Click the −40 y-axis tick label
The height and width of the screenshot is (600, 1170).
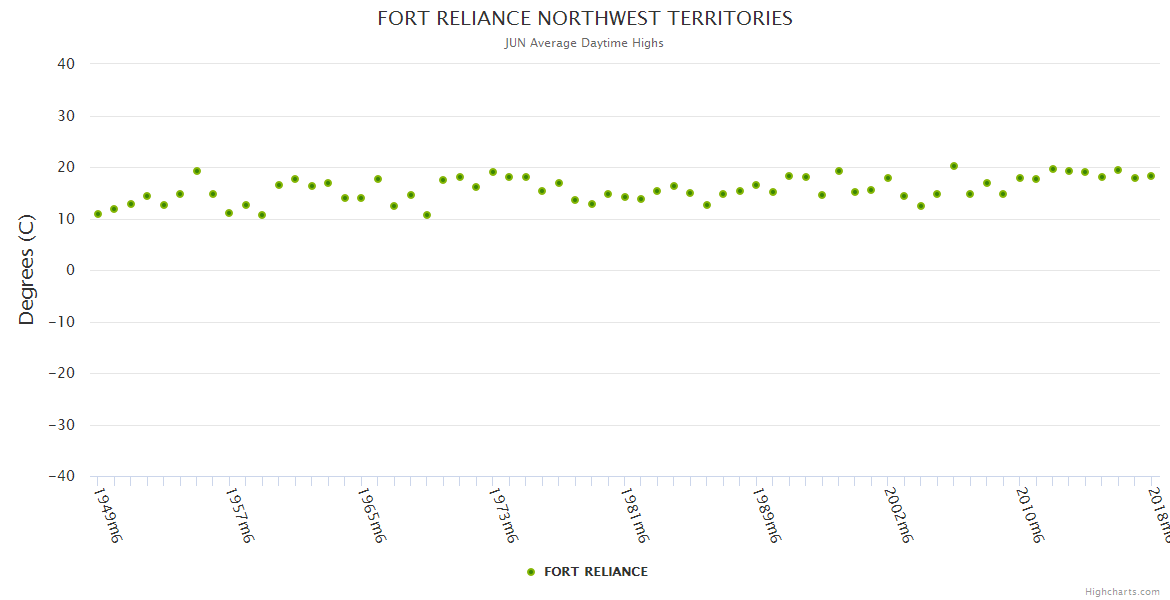pyautogui.click(x=61, y=477)
